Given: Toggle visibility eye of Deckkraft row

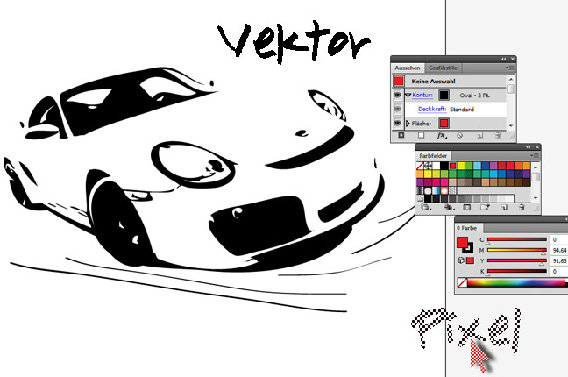Looking at the screenshot, I should (x=397, y=109).
